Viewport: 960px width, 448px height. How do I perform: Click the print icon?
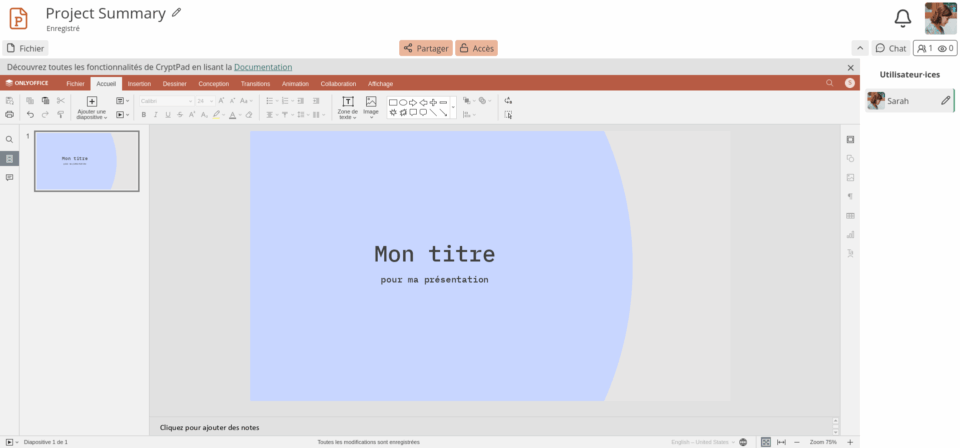pyautogui.click(x=9, y=114)
